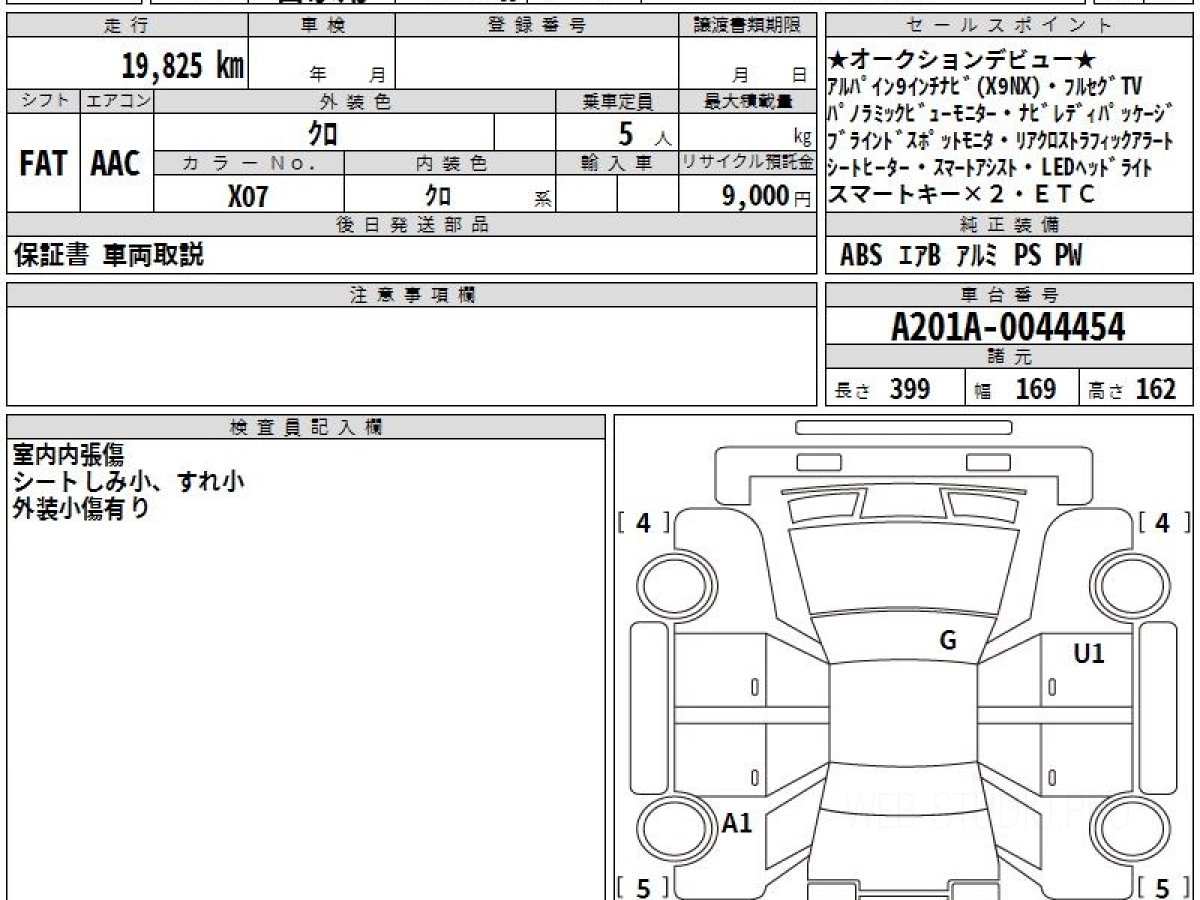Select the note シートしみ小、すれ小
Viewport: 1200px width, 900px height.
[128, 481]
